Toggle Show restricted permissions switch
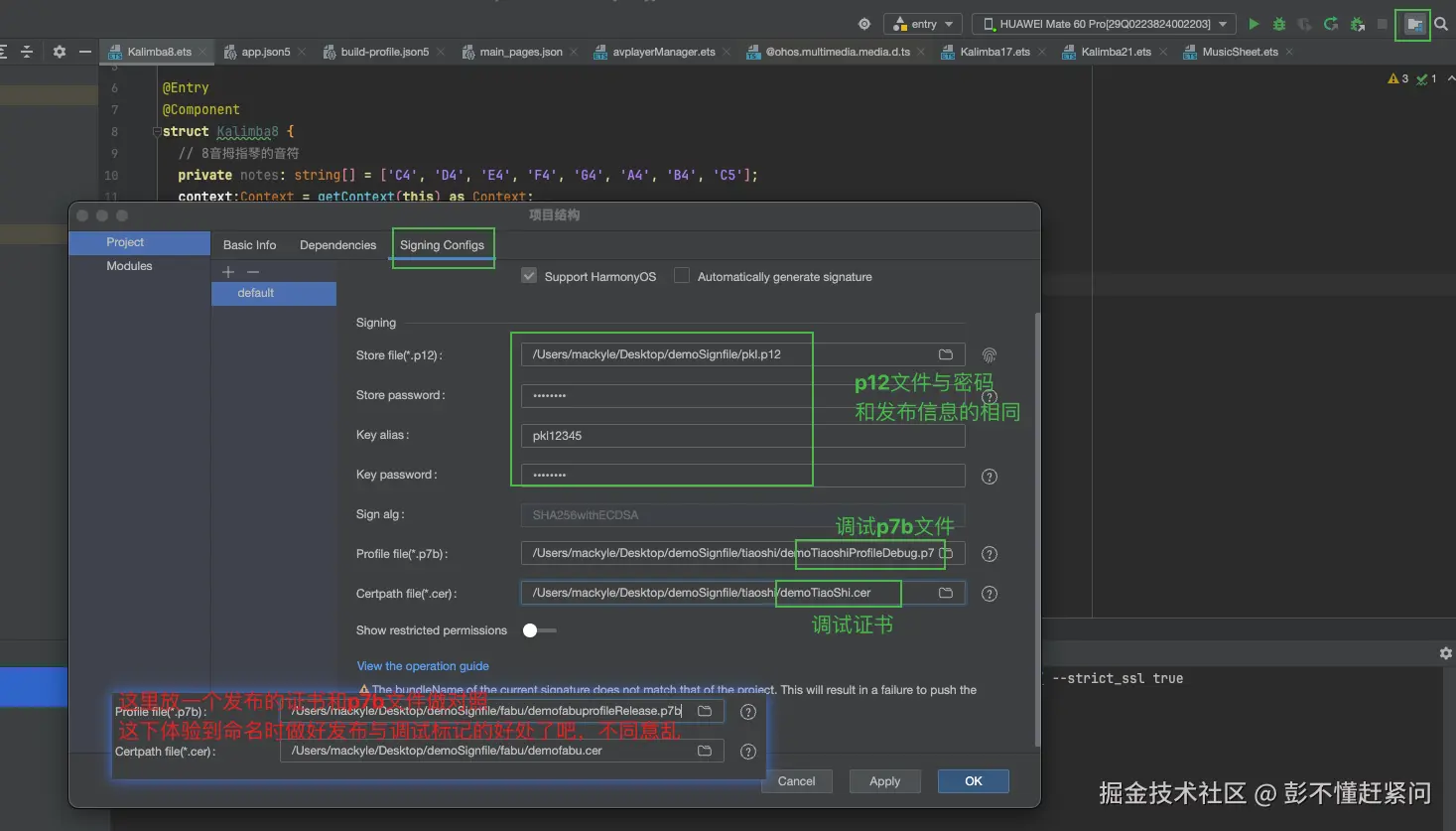Viewport: 1456px width, 831px height. point(539,630)
